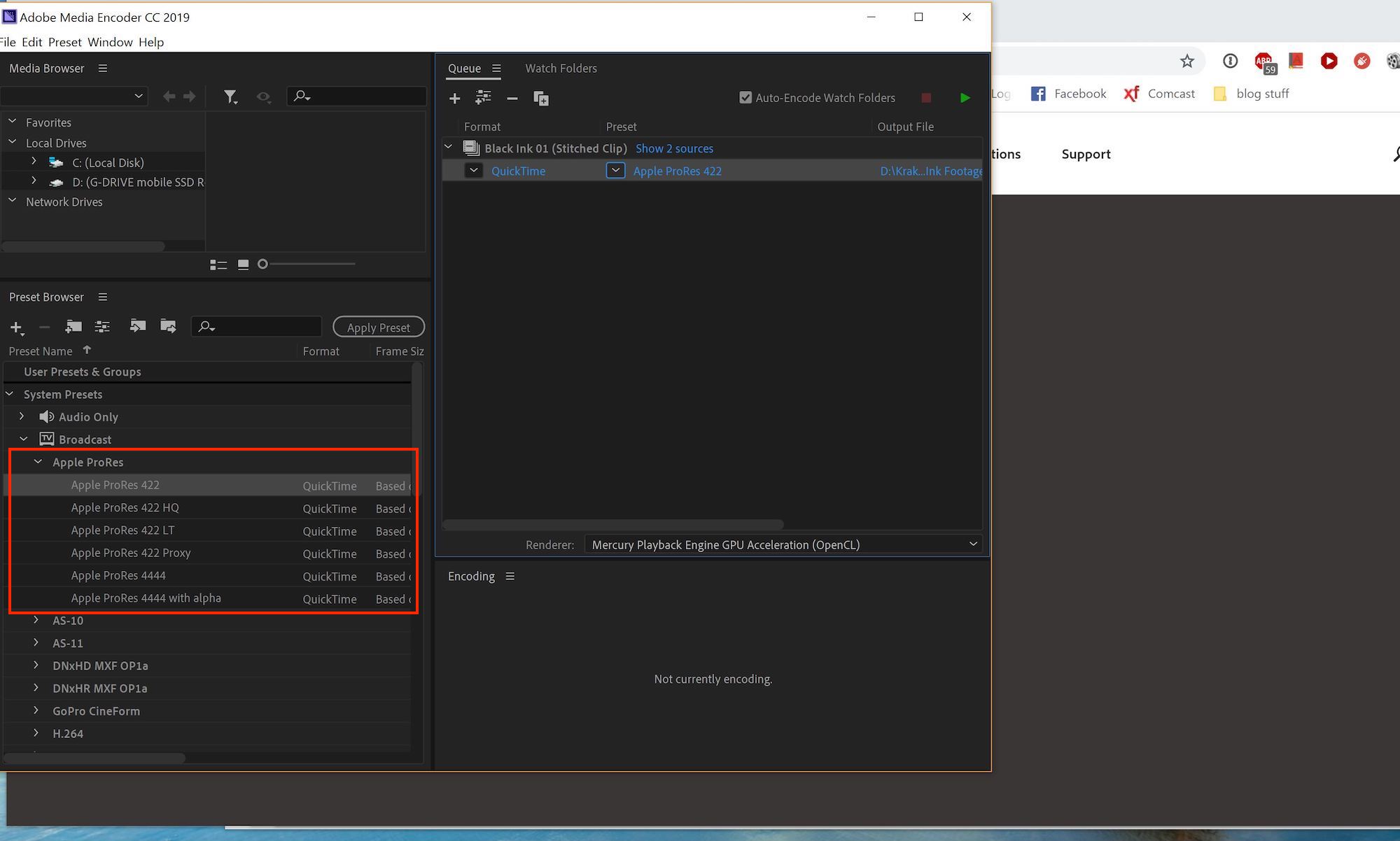Click the Preset Browser search icon
The width and height of the screenshot is (1400, 841).
205,327
